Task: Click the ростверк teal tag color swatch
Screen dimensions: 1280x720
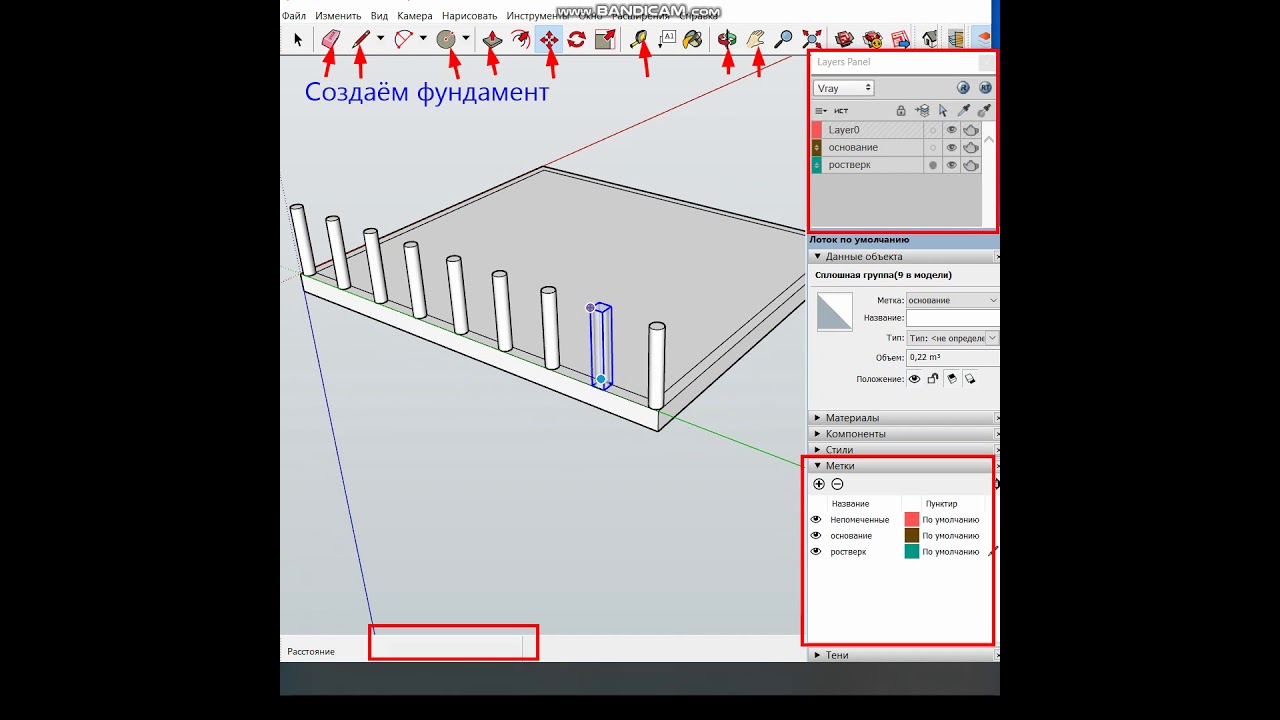Action: [x=912, y=552]
